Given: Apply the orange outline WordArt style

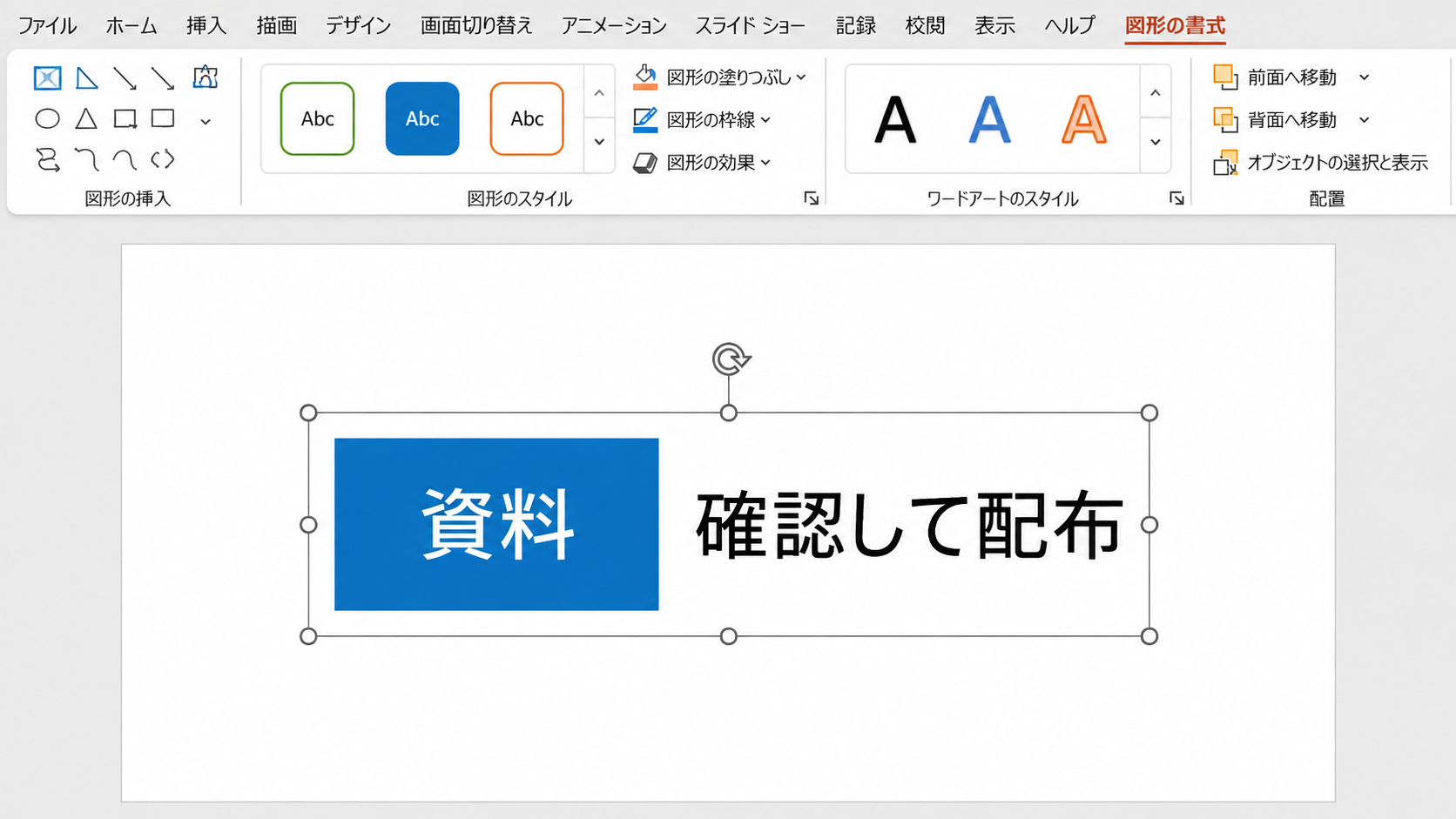Looking at the screenshot, I should click(x=1084, y=119).
